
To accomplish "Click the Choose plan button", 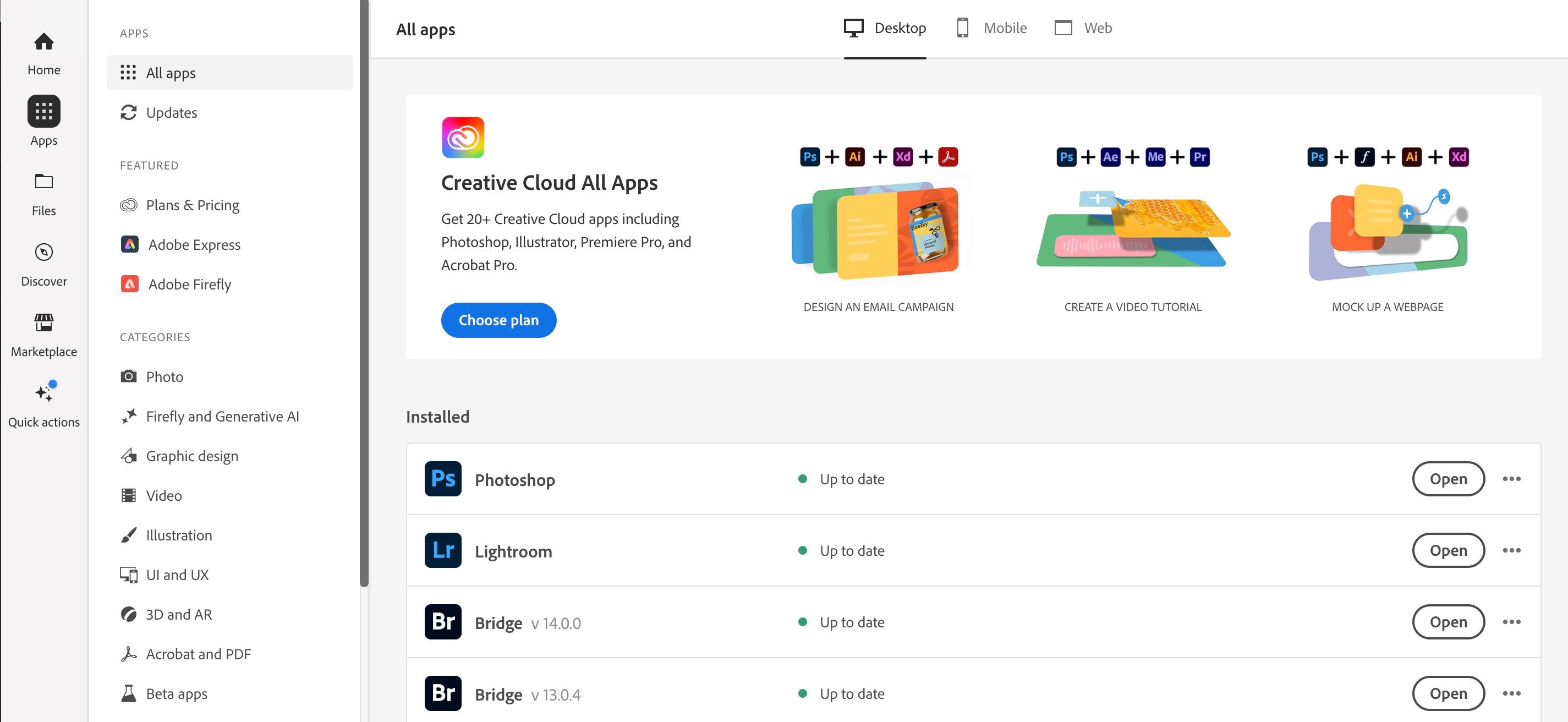I will click(x=498, y=320).
